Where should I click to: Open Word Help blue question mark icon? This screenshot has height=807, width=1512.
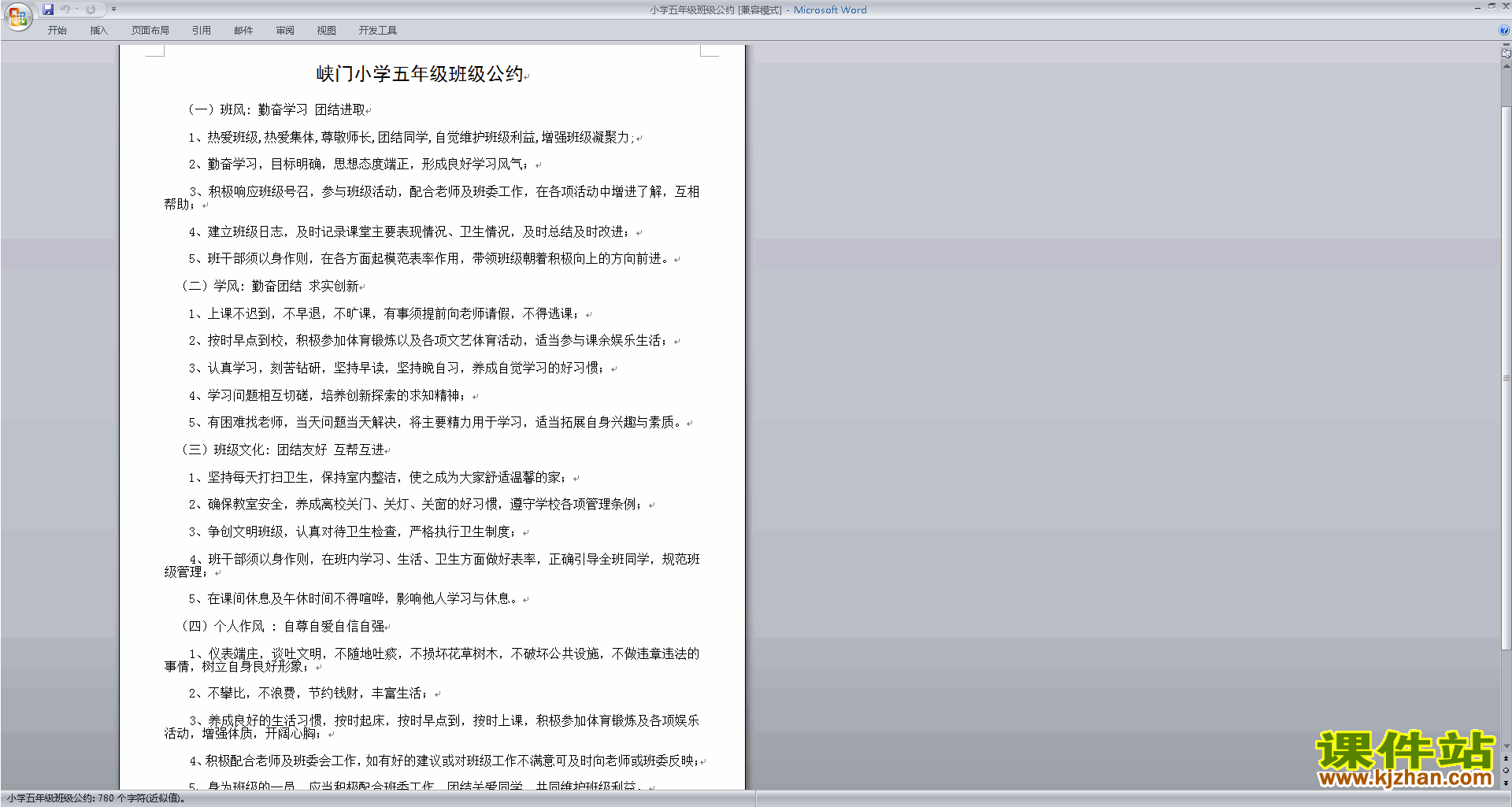point(1504,31)
